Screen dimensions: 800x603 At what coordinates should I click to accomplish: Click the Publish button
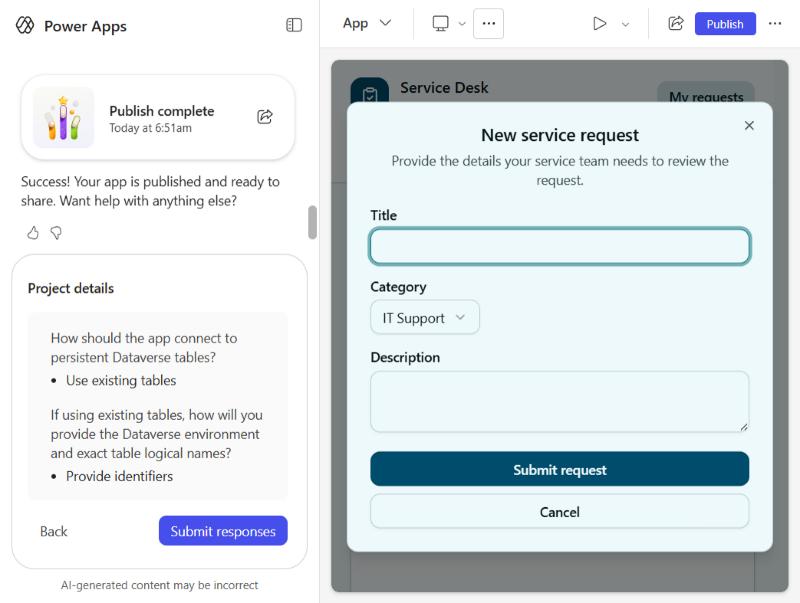pyautogui.click(x=725, y=24)
